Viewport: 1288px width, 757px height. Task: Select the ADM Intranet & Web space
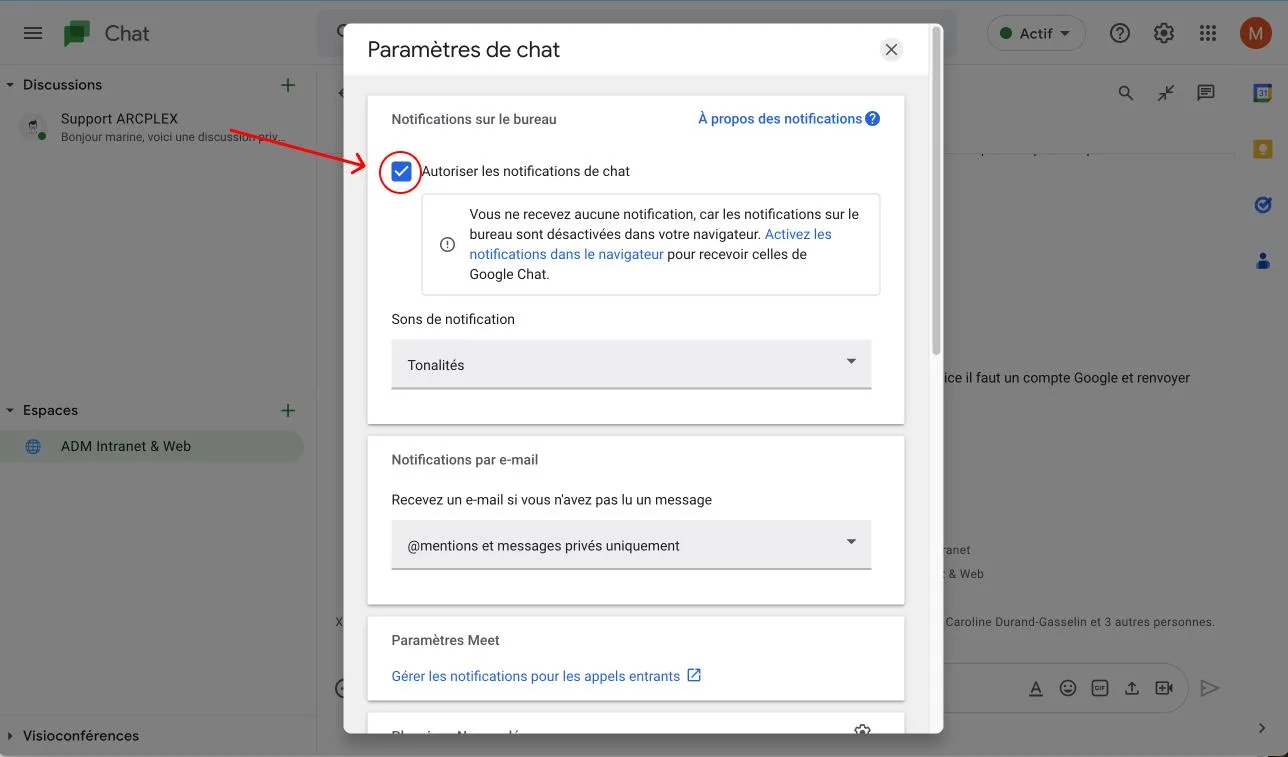[x=152, y=446]
